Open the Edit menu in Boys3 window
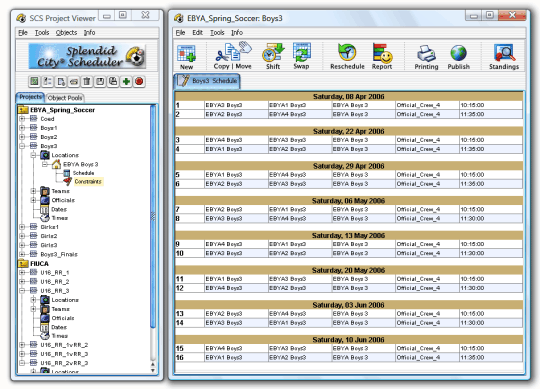This screenshot has width=540, height=389. coord(197,32)
